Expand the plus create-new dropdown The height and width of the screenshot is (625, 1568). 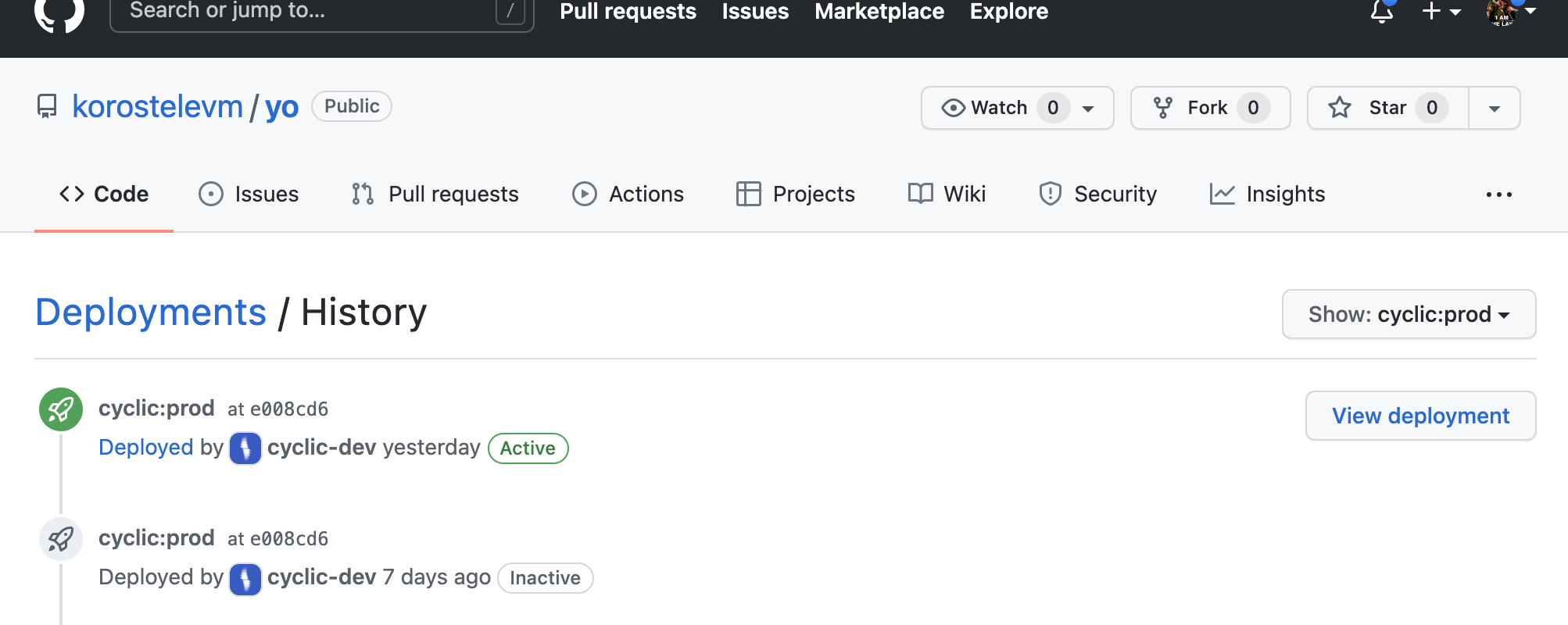click(1441, 12)
